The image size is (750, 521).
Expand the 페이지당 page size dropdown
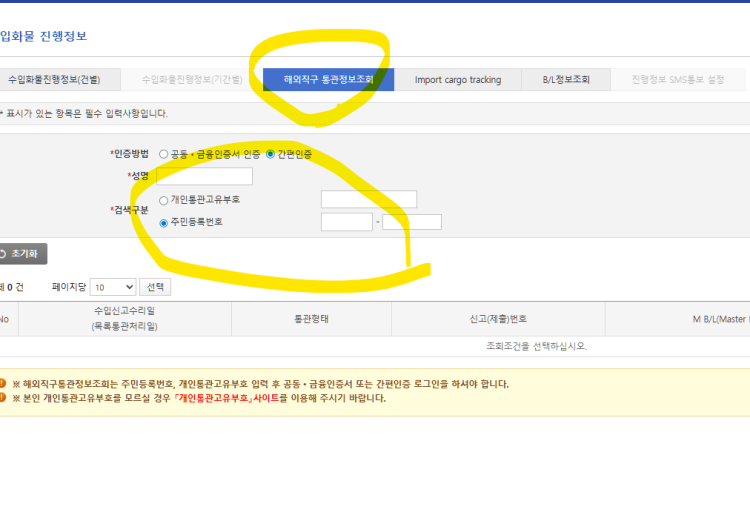coord(112,287)
